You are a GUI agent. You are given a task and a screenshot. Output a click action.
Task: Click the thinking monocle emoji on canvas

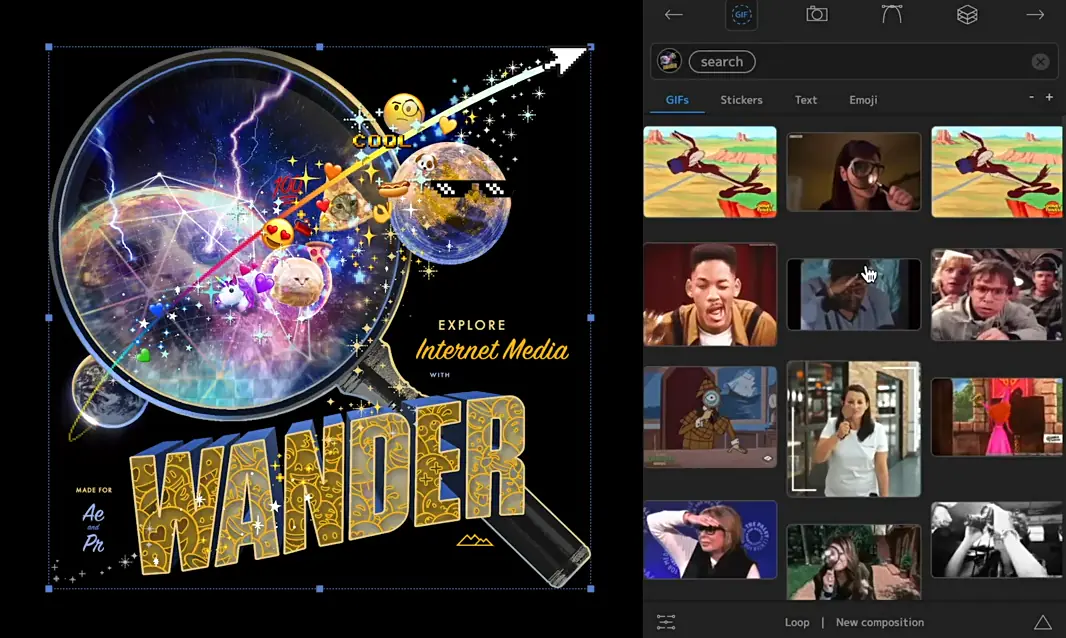405,113
